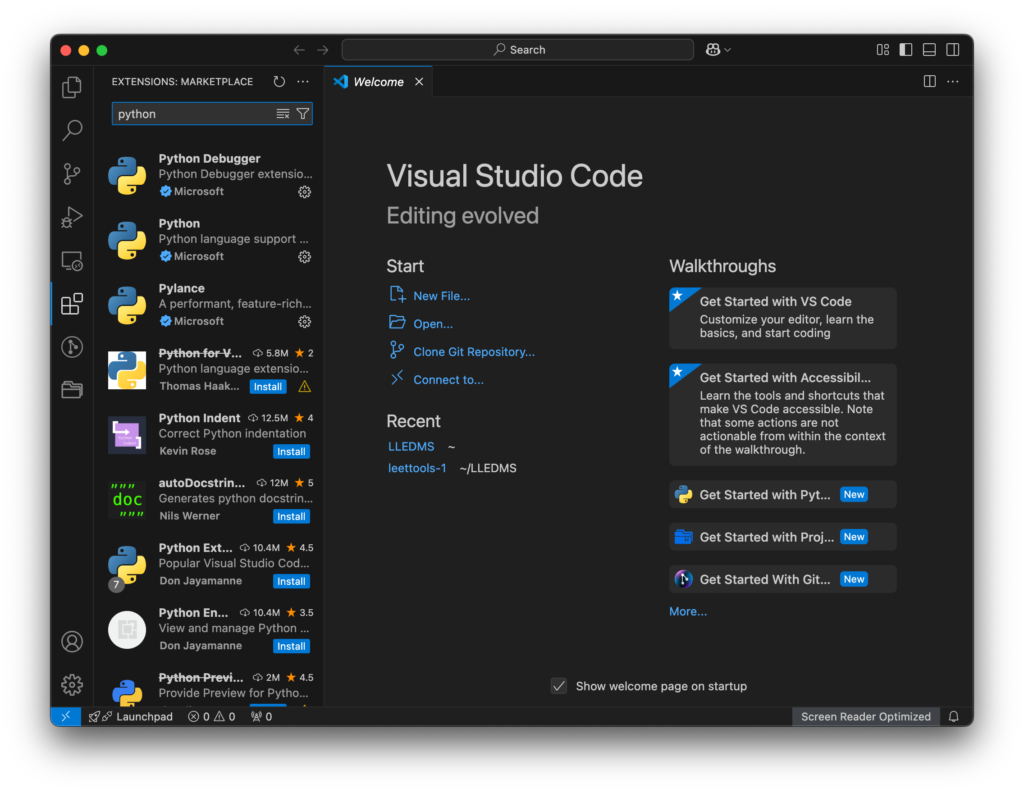Image resolution: width=1024 pixels, height=793 pixels.
Task: Open Get Started with Python walkthrough
Action: (x=782, y=494)
